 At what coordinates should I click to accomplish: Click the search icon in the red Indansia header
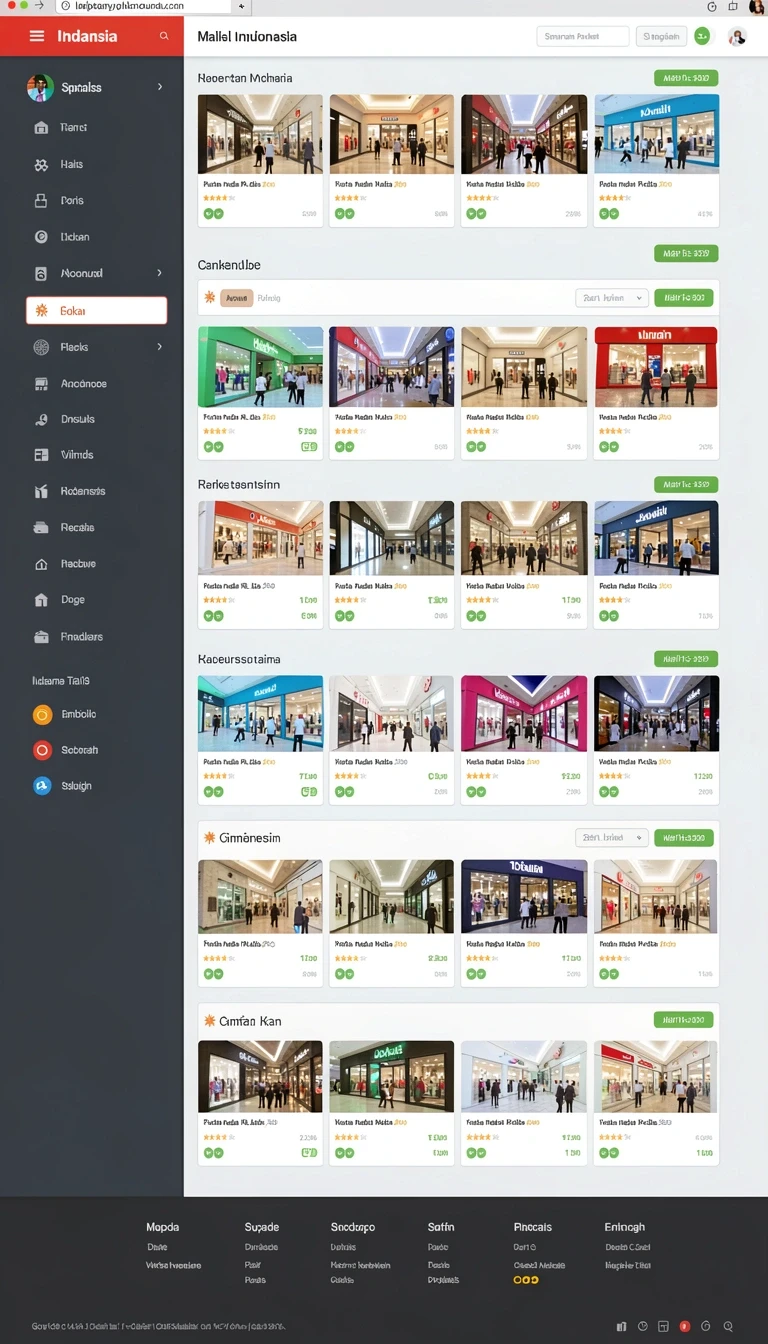(x=164, y=36)
